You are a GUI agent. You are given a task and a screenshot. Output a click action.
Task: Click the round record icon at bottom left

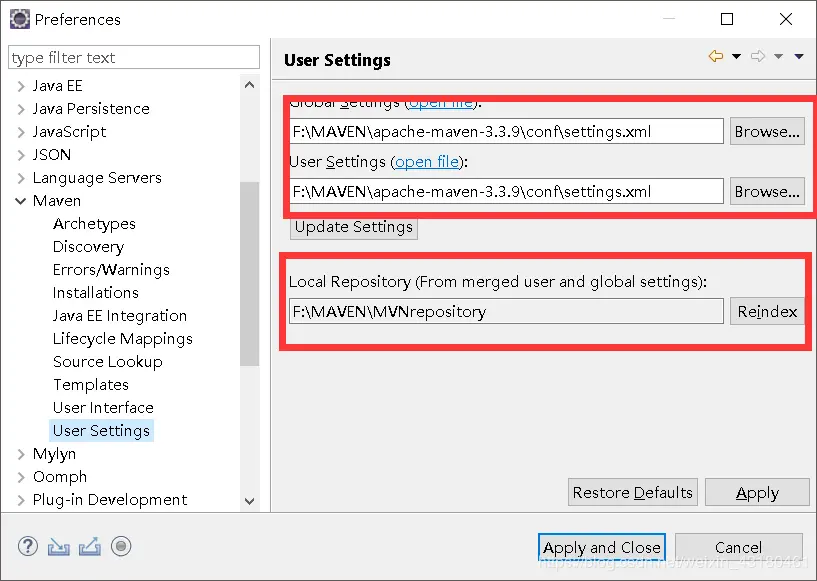click(121, 546)
